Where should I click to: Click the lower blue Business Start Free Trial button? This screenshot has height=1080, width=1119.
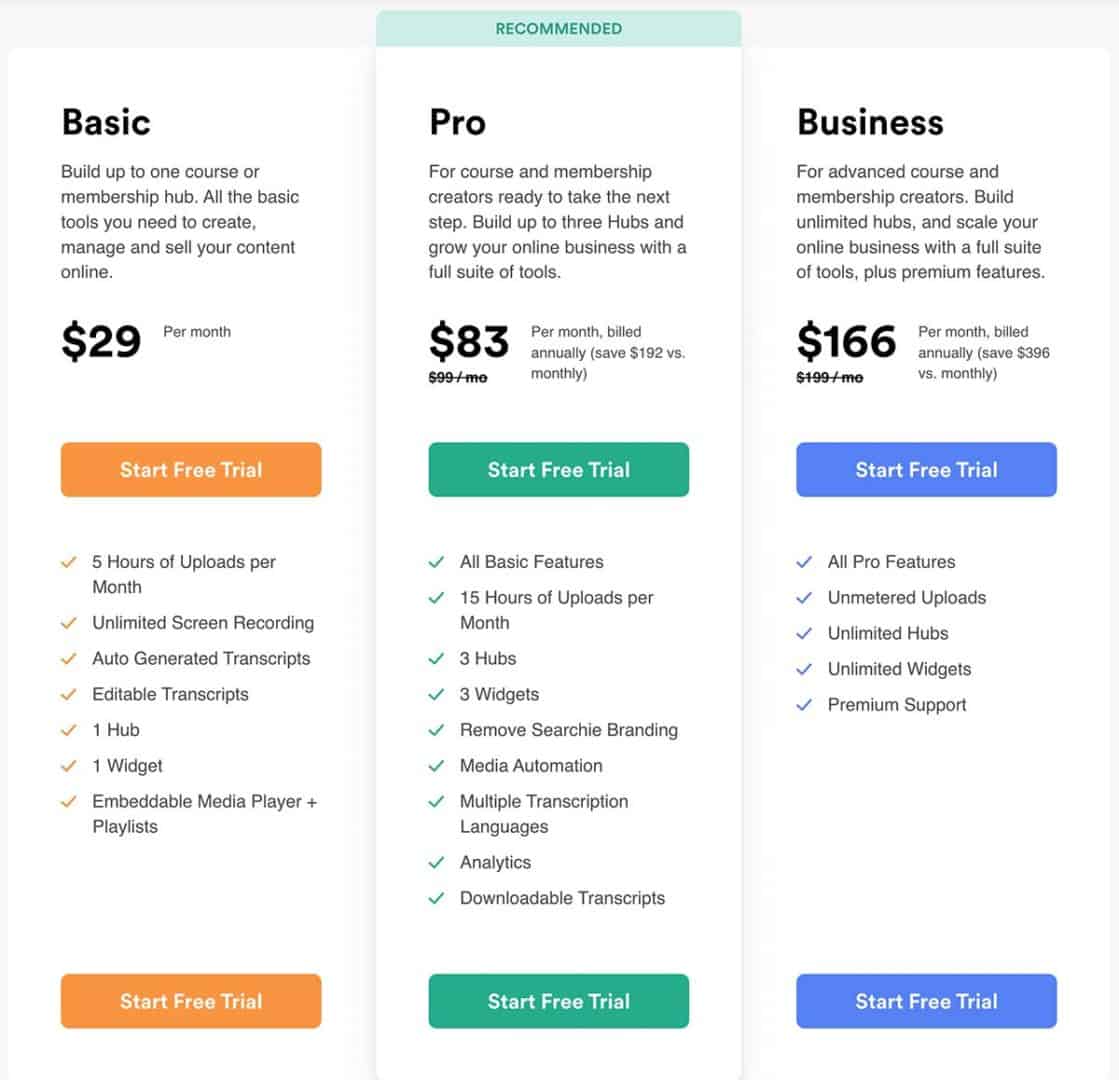pyautogui.click(x=926, y=1001)
